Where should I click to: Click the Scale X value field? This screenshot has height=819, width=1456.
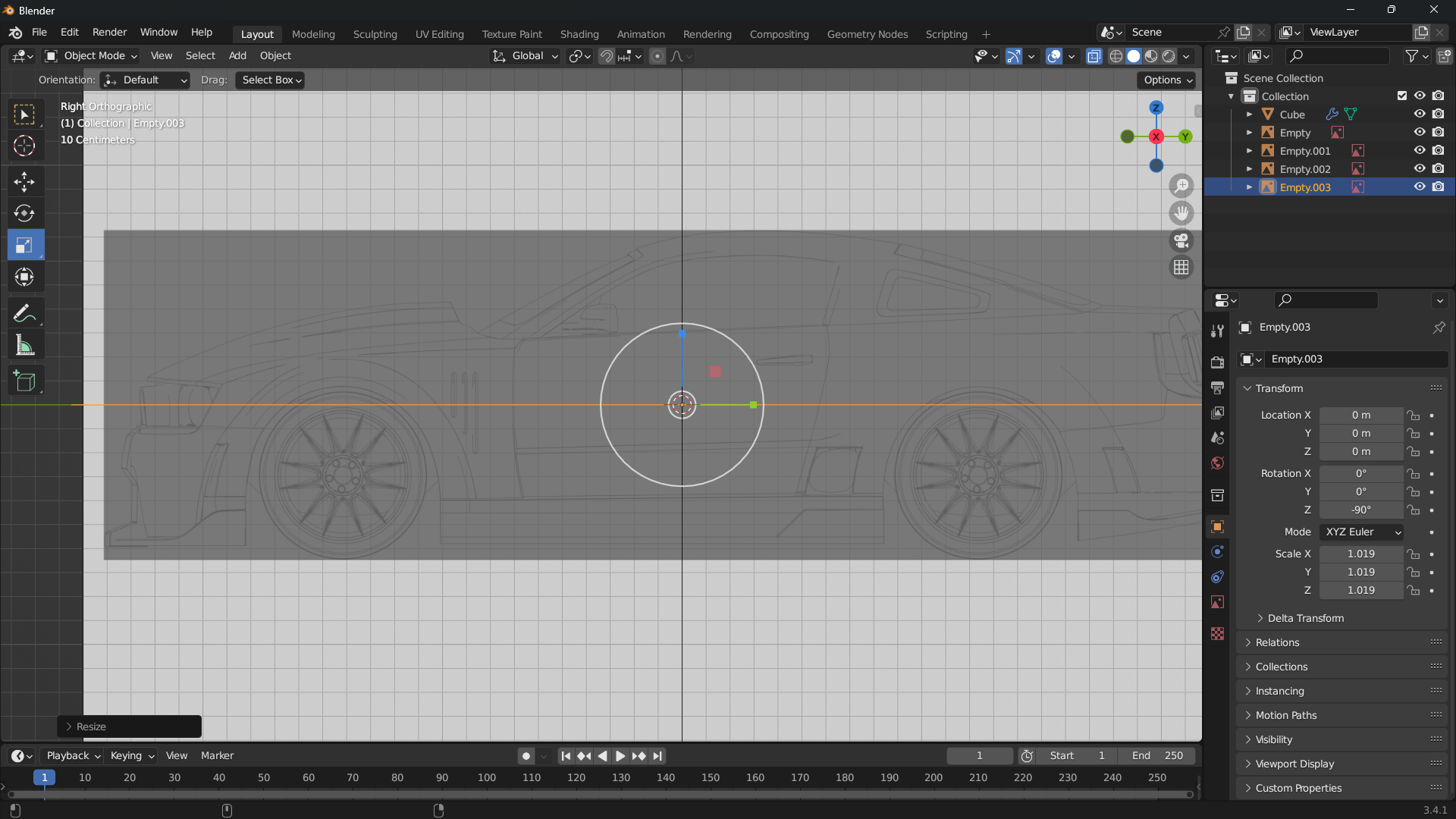[x=1360, y=554]
